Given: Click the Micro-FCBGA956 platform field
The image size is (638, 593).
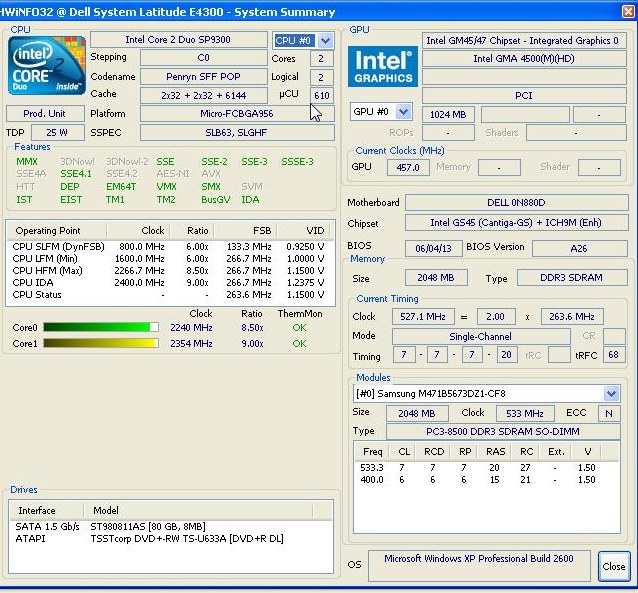Looking at the screenshot, I should point(237,114).
